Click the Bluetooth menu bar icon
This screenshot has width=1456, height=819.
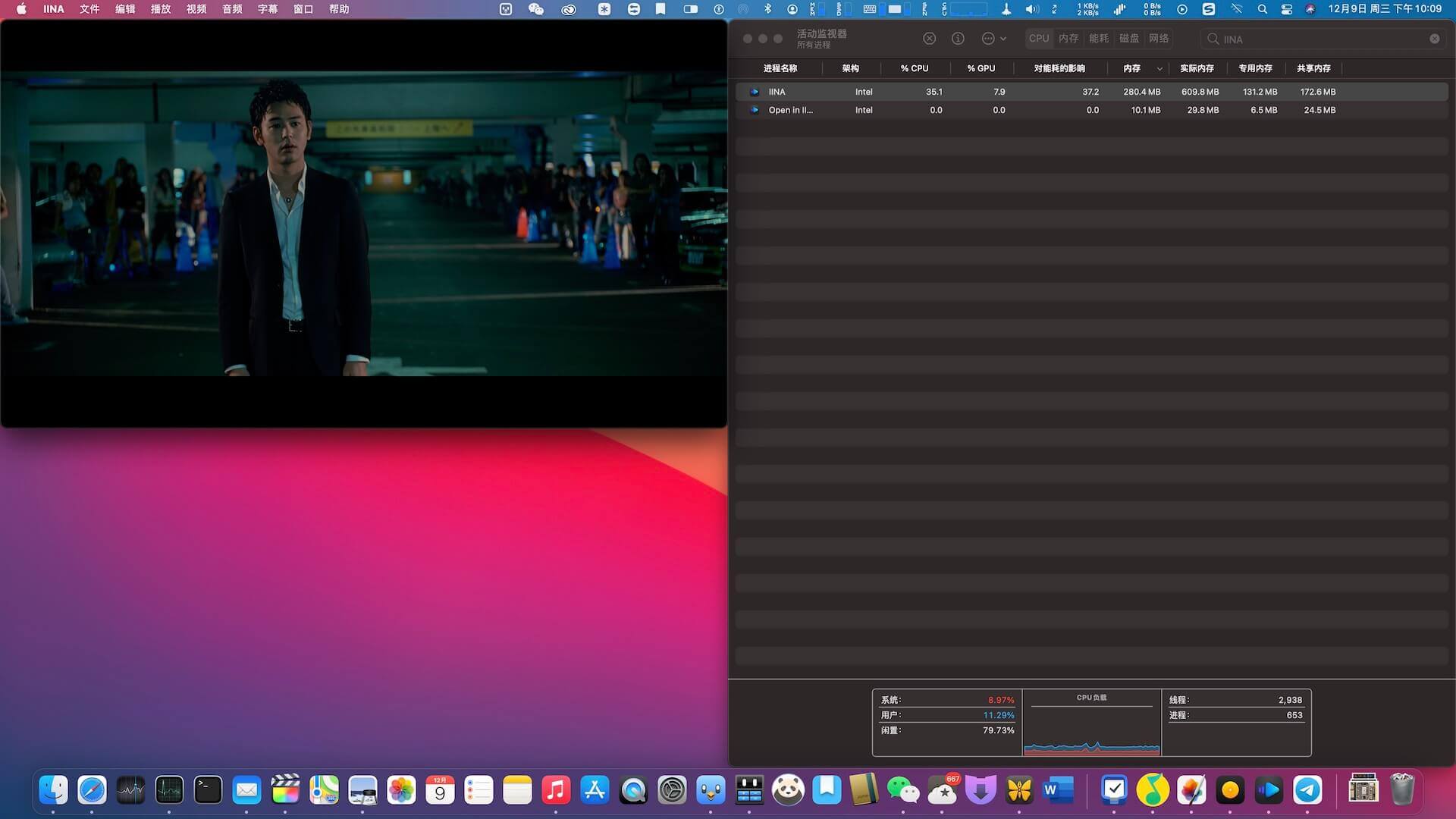(x=767, y=9)
